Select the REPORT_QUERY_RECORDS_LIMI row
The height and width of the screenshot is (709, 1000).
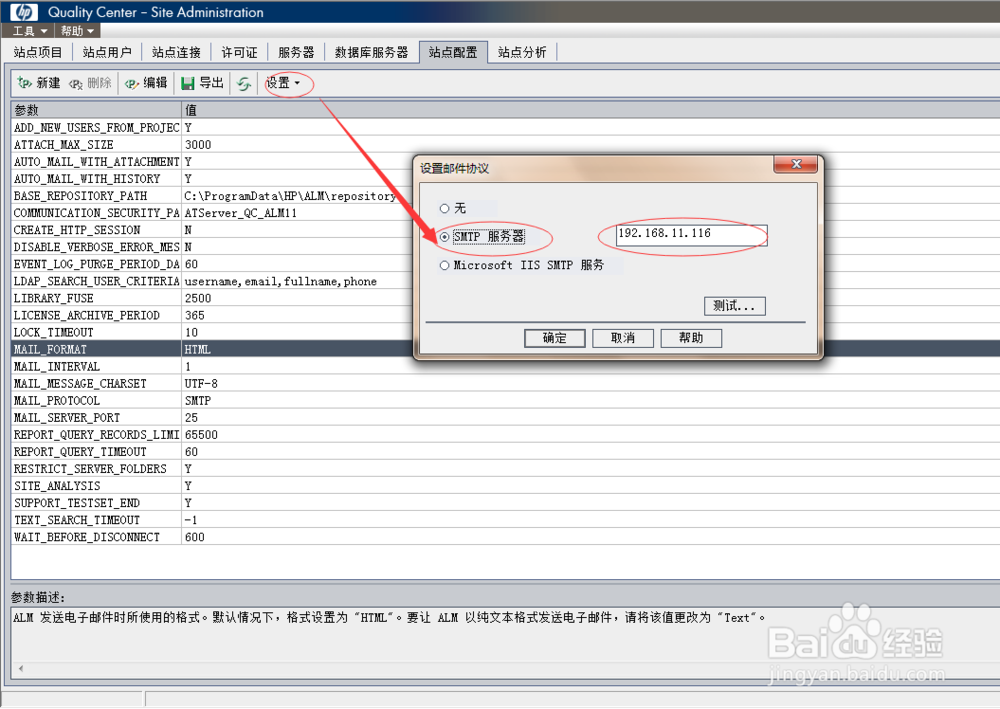tap(505, 435)
